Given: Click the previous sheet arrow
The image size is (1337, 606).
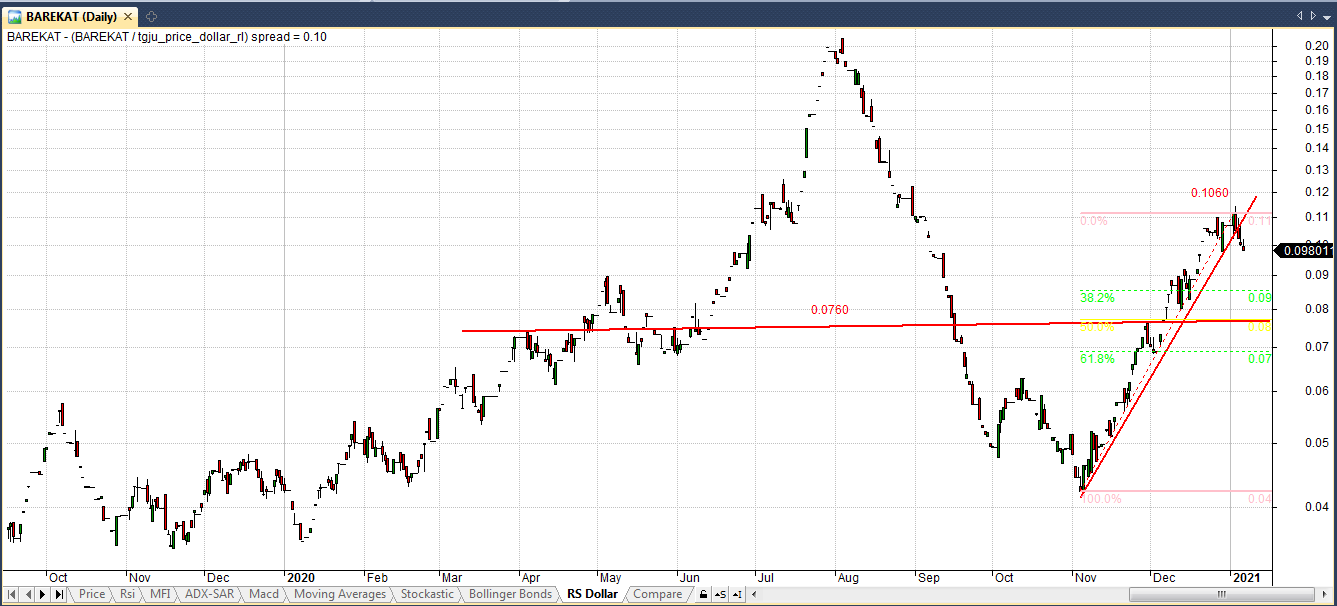Looking at the screenshot, I should [27, 594].
